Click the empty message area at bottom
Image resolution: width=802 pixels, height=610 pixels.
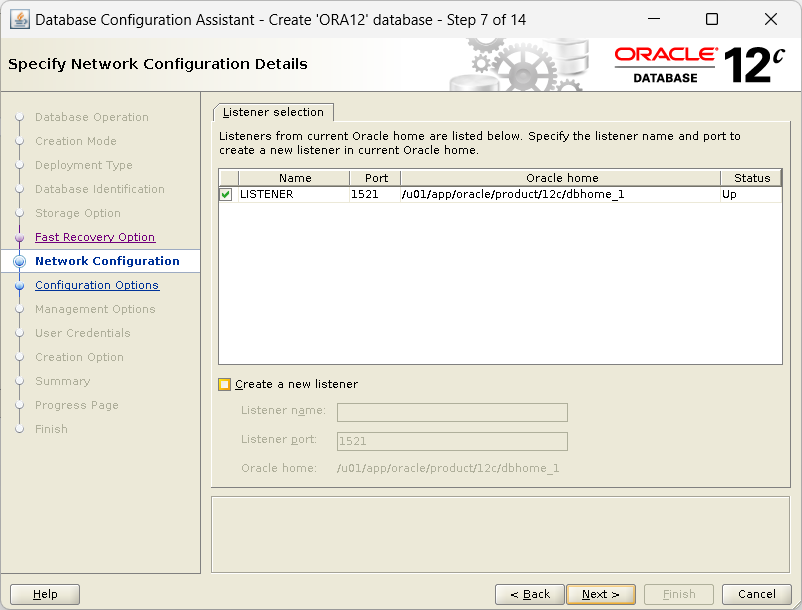point(501,535)
